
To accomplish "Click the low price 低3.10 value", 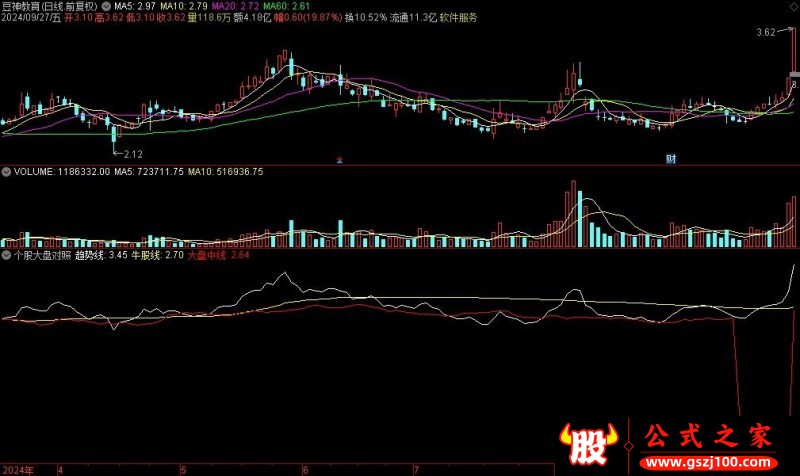I will (140, 18).
